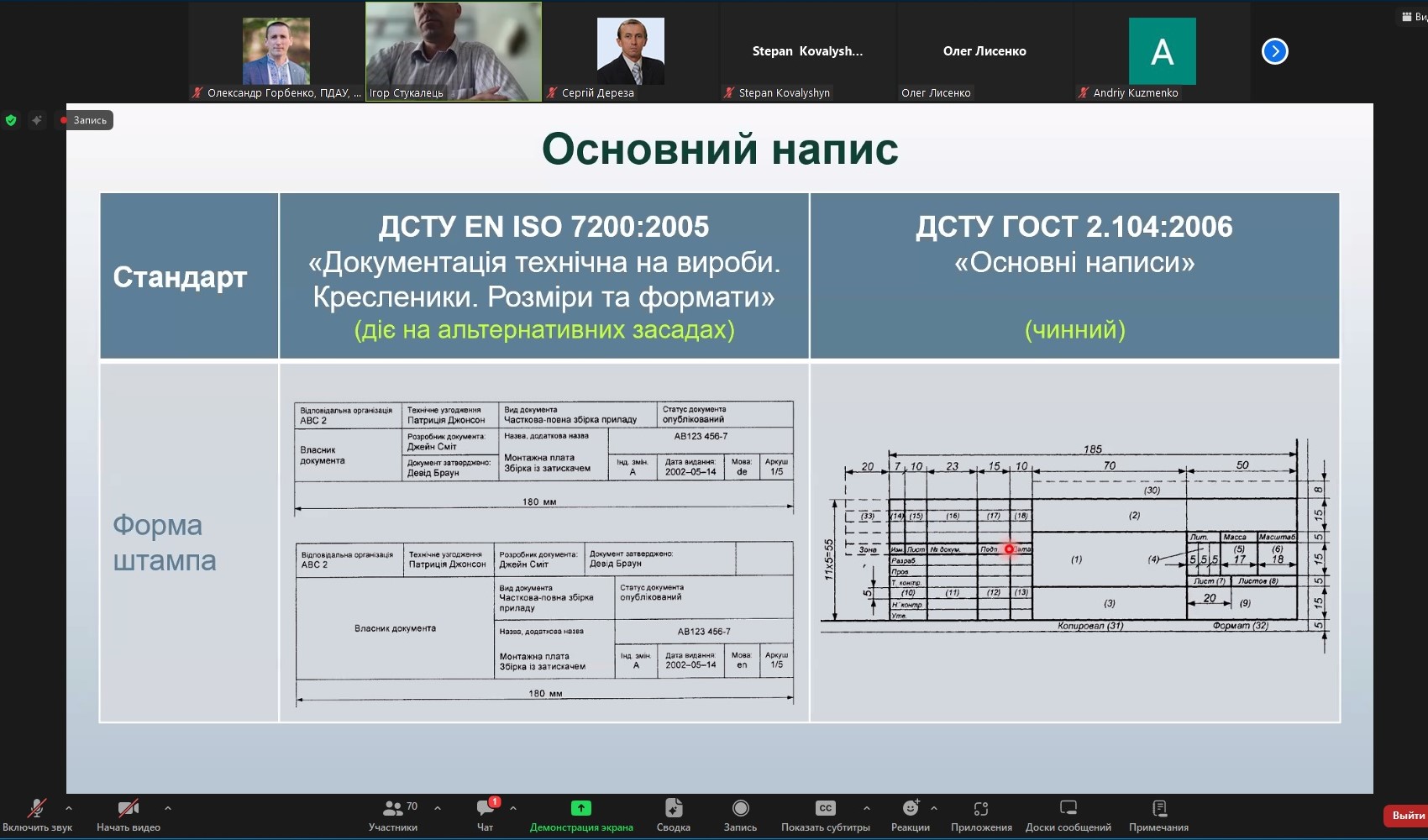Click the Запись recording indicator
Image resolution: width=1428 pixels, height=840 pixels.
pos(84,120)
